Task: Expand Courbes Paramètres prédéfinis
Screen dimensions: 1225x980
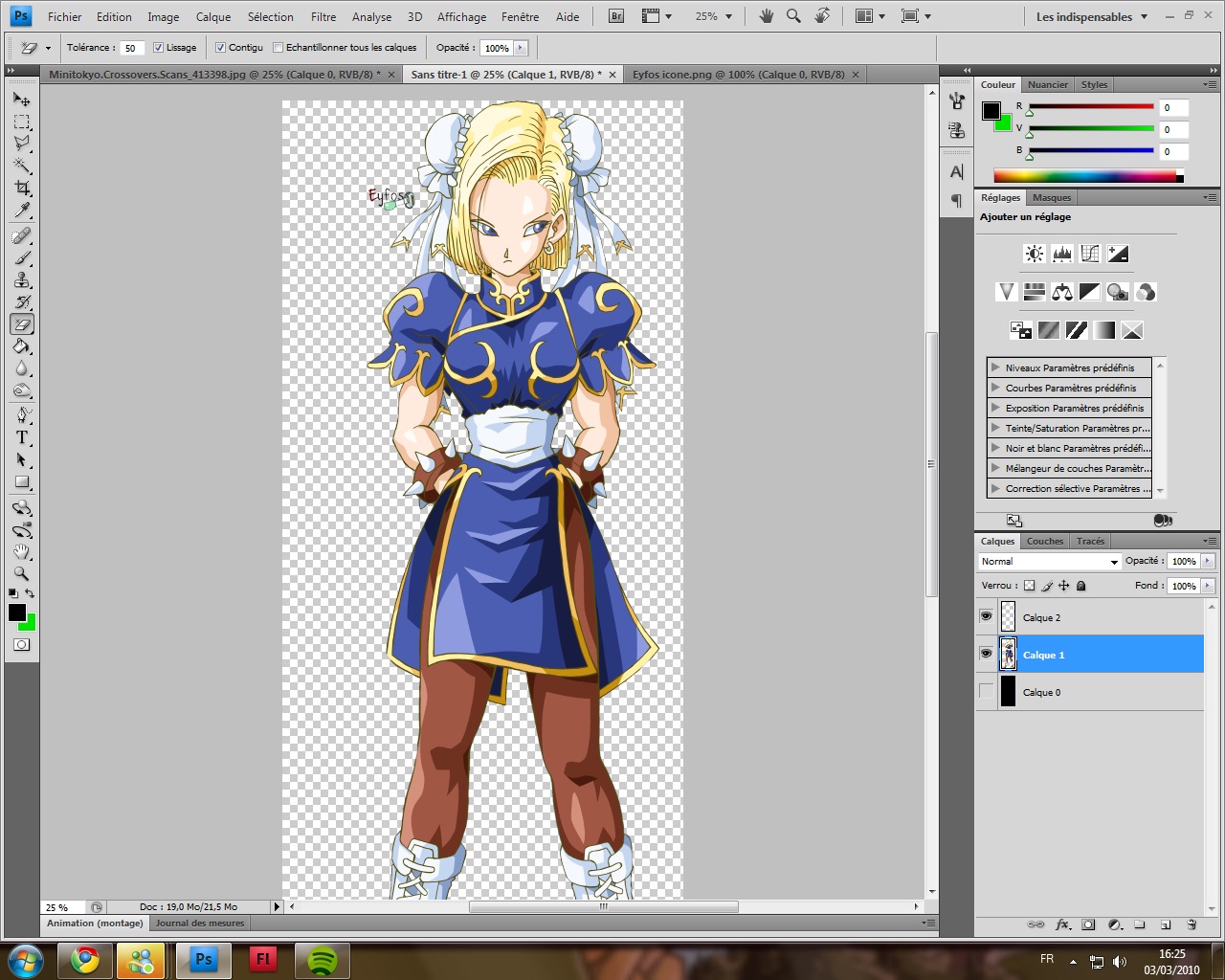Action: [x=995, y=388]
